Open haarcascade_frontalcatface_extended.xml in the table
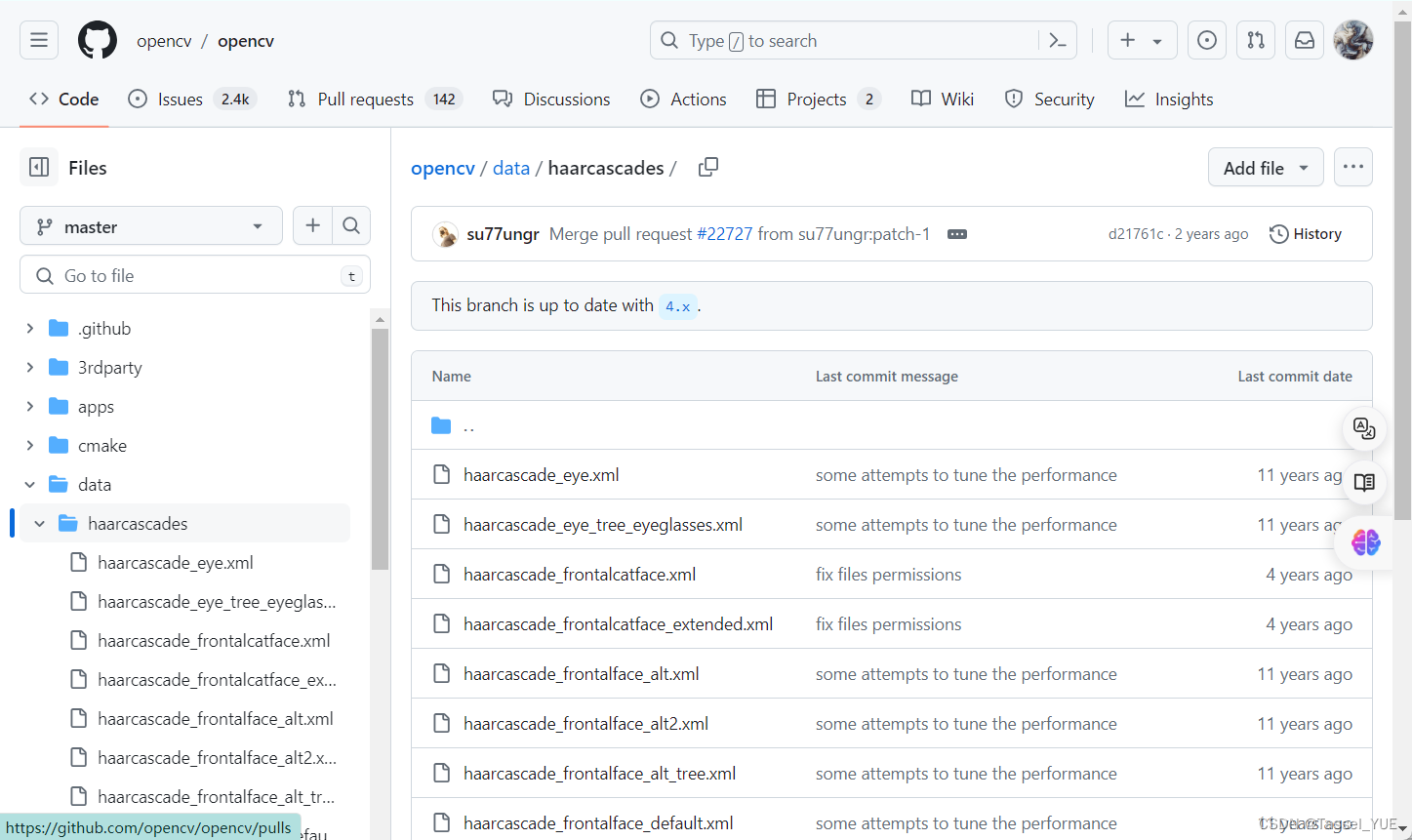 point(618,624)
